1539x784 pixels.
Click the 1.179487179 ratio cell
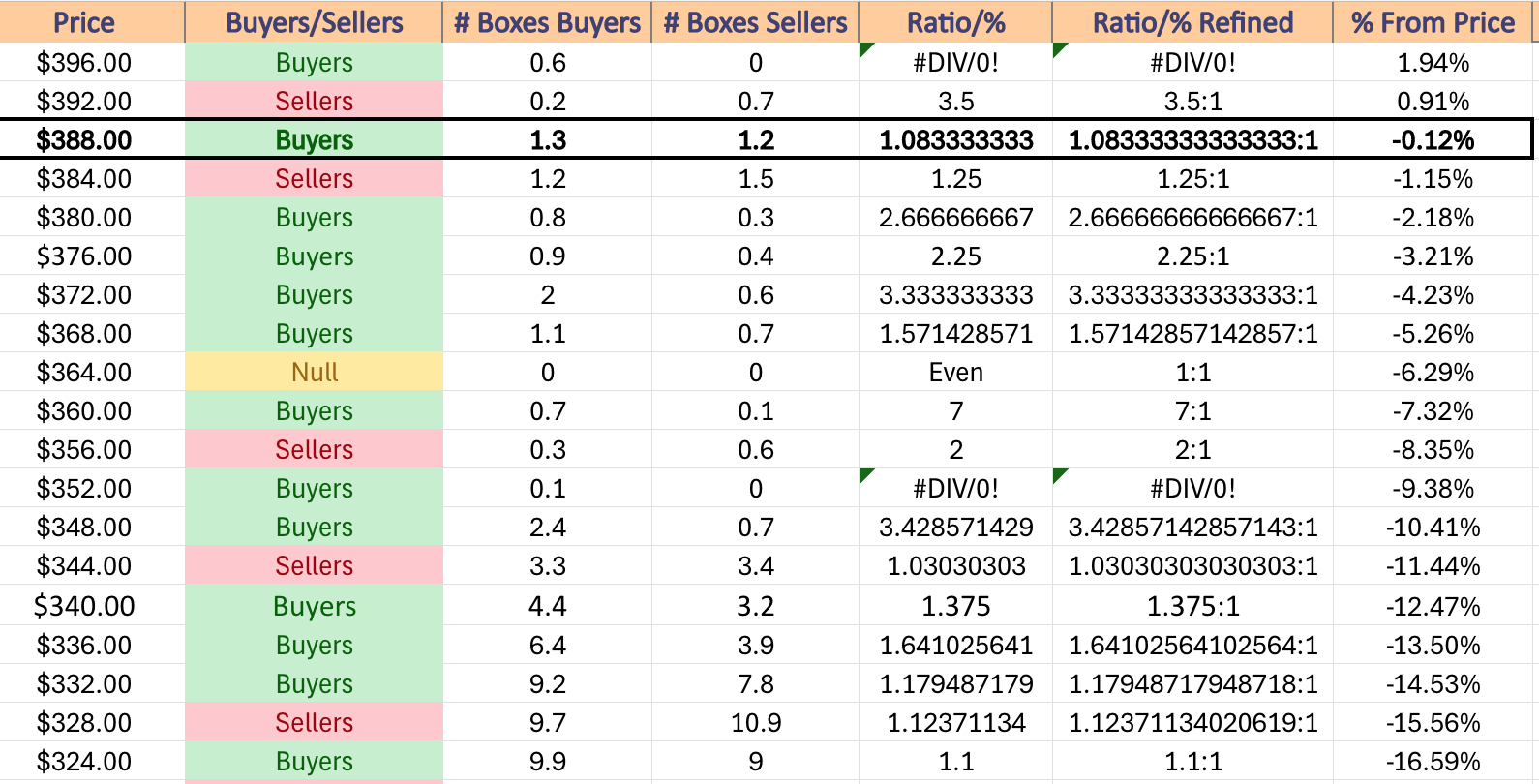(x=955, y=684)
